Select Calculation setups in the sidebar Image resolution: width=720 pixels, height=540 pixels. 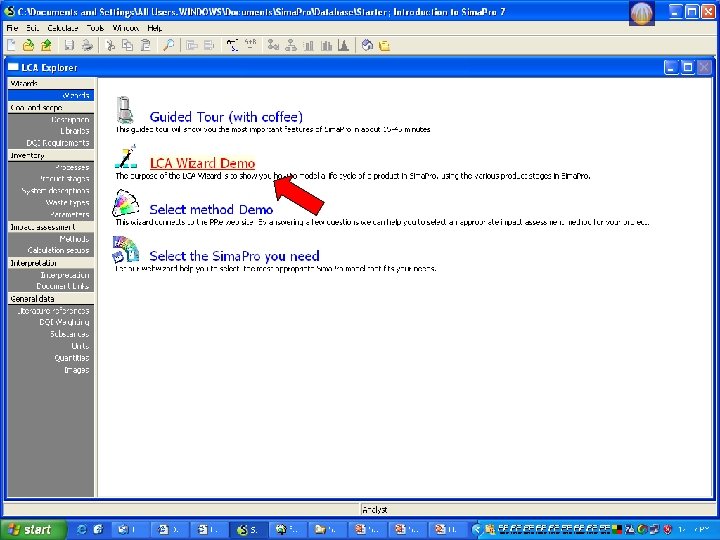coord(58,250)
